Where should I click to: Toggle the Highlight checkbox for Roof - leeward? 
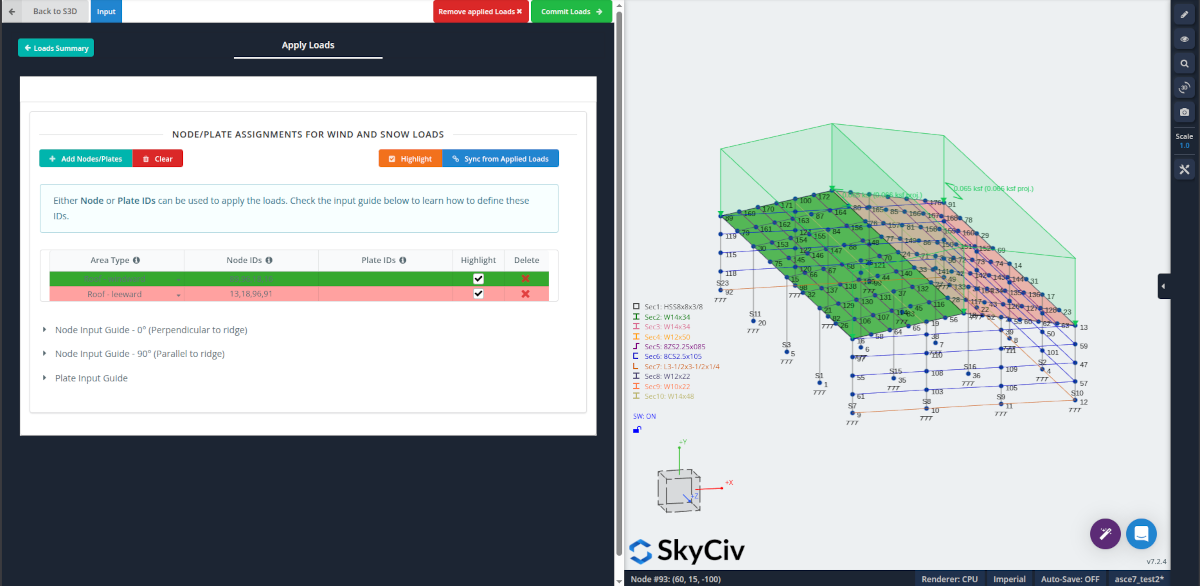coord(478,294)
